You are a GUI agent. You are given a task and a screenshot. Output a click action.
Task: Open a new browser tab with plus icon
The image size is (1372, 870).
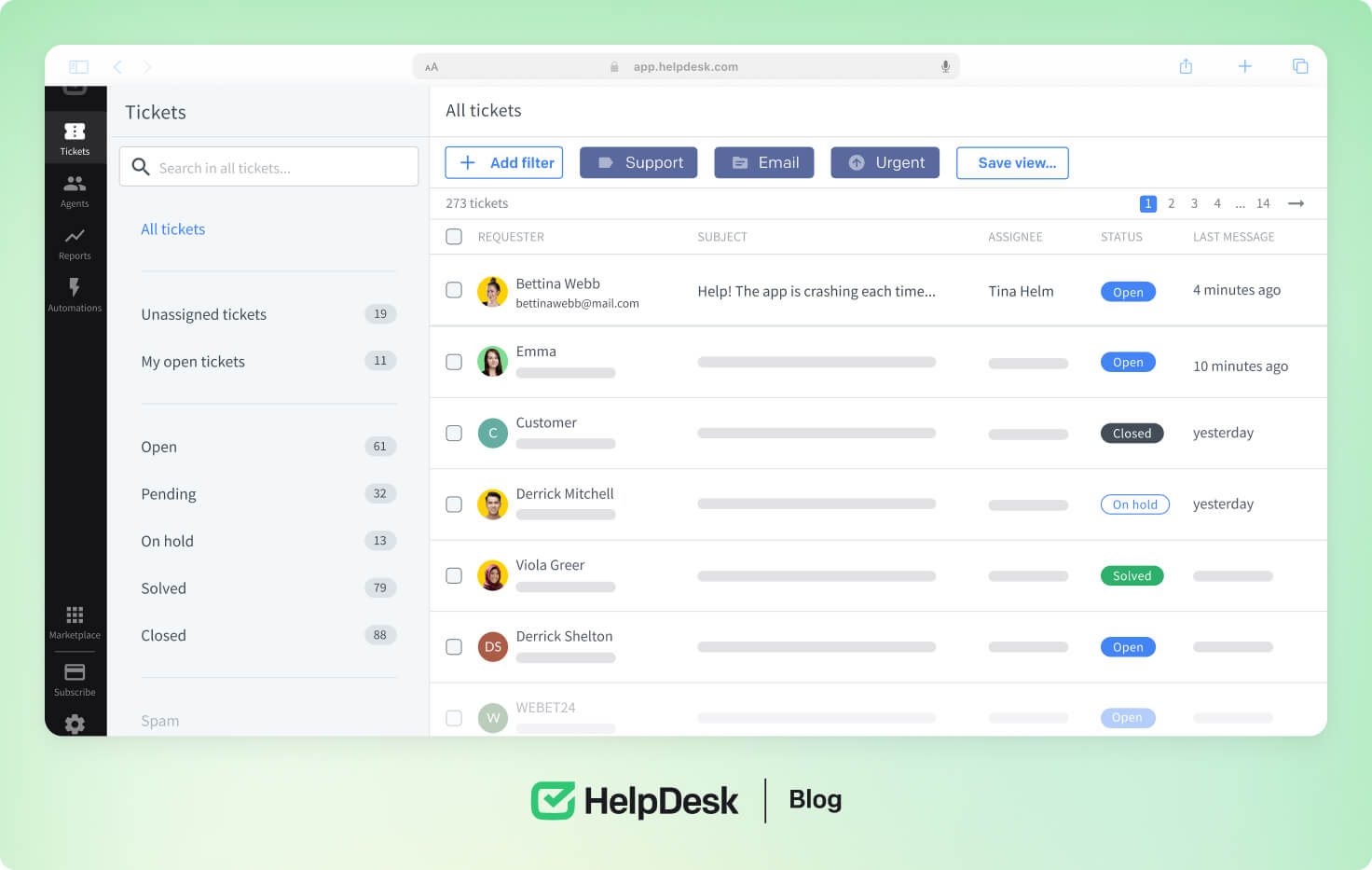(x=1244, y=66)
